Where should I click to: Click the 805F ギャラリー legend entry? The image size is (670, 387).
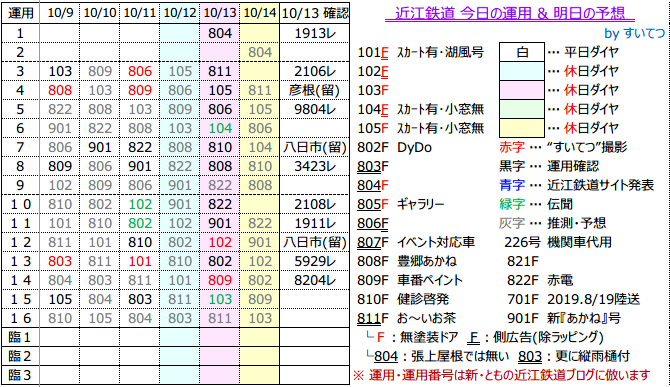click(400, 204)
